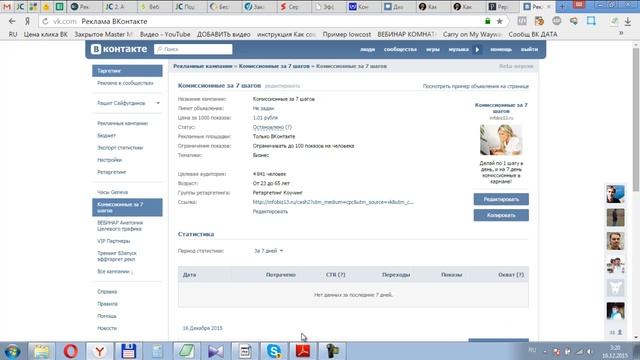Image resolution: width=640 pixels, height=360 pixels.
Task: Select the Таргетинг tab in the sidebar
Action: (x=127, y=71)
